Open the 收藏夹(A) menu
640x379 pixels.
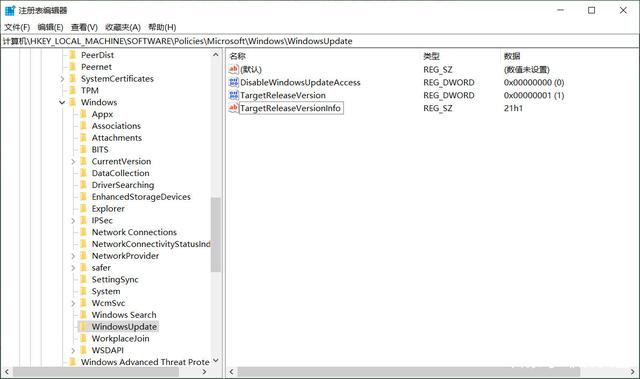[123, 27]
